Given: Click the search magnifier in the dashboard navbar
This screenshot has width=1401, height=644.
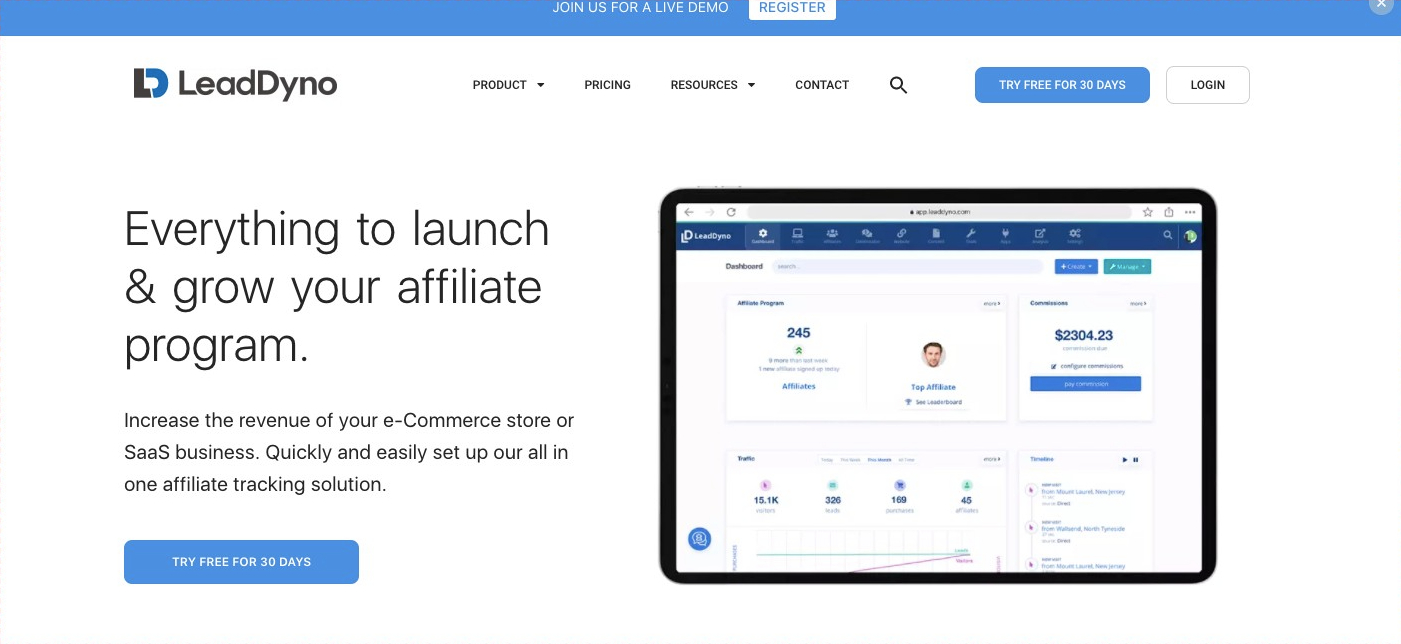Looking at the screenshot, I should coord(1167,236).
